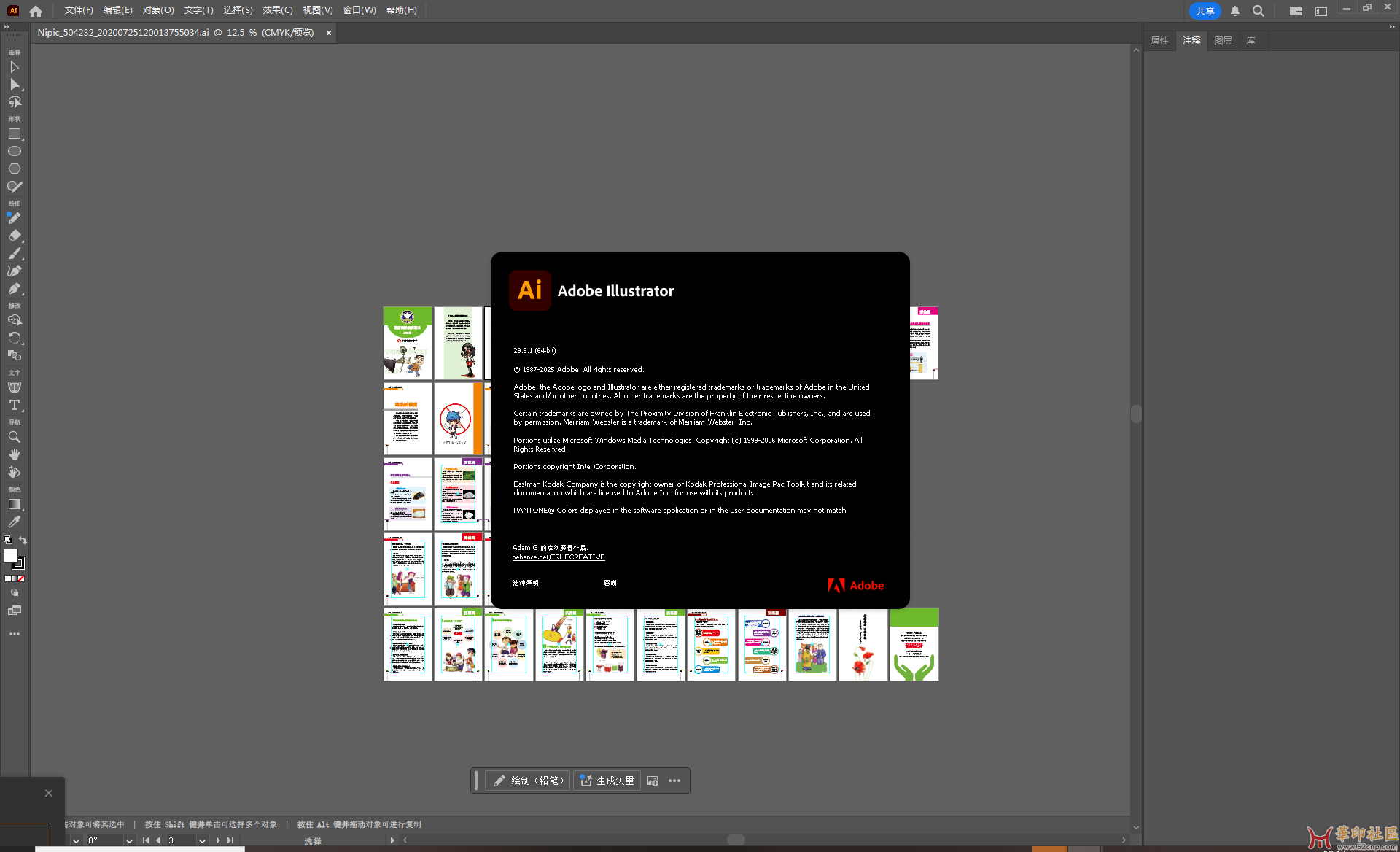Open the 文件(F) menu
Viewport: 1400px width, 852px height.
click(x=79, y=10)
